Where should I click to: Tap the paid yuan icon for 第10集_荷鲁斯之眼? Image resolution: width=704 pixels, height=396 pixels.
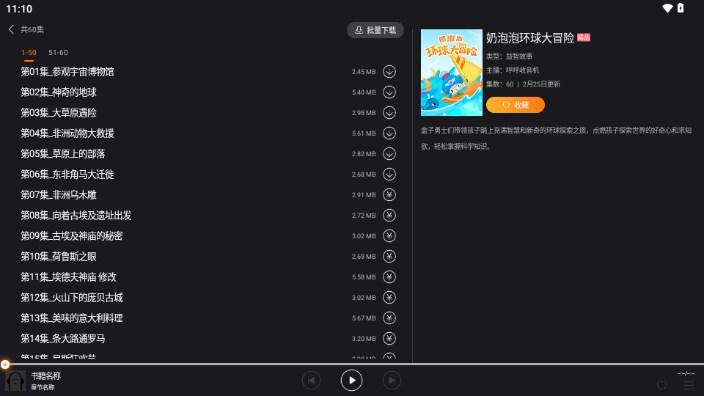389,256
